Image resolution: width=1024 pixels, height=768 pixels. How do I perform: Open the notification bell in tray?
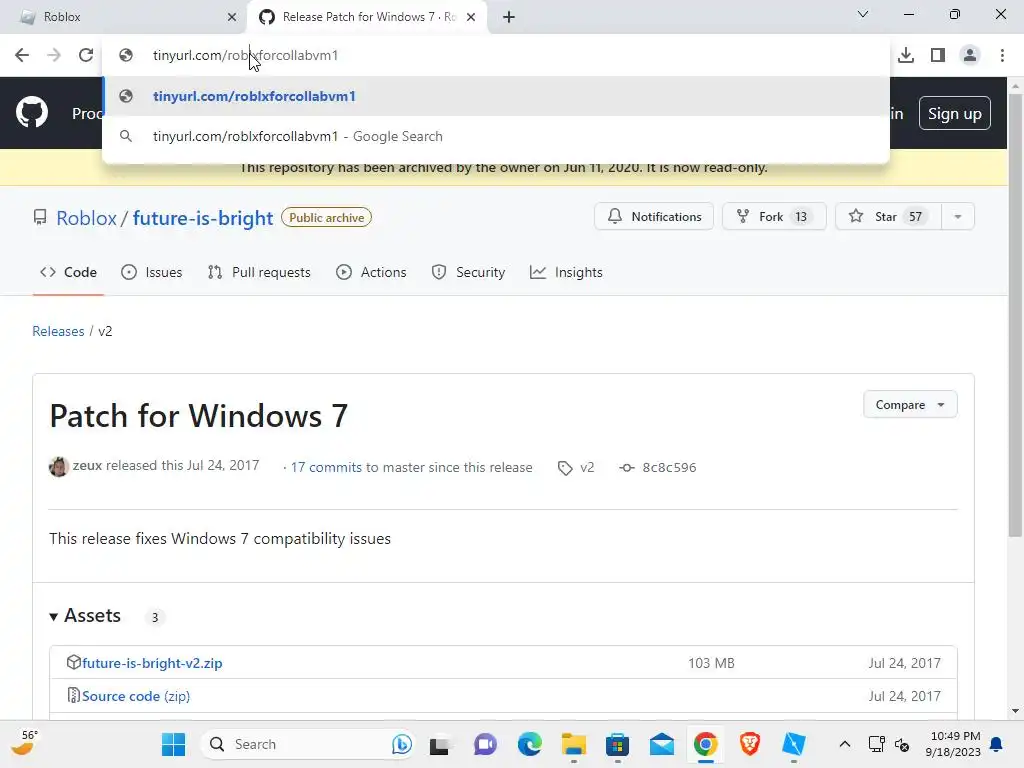tap(997, 744)
